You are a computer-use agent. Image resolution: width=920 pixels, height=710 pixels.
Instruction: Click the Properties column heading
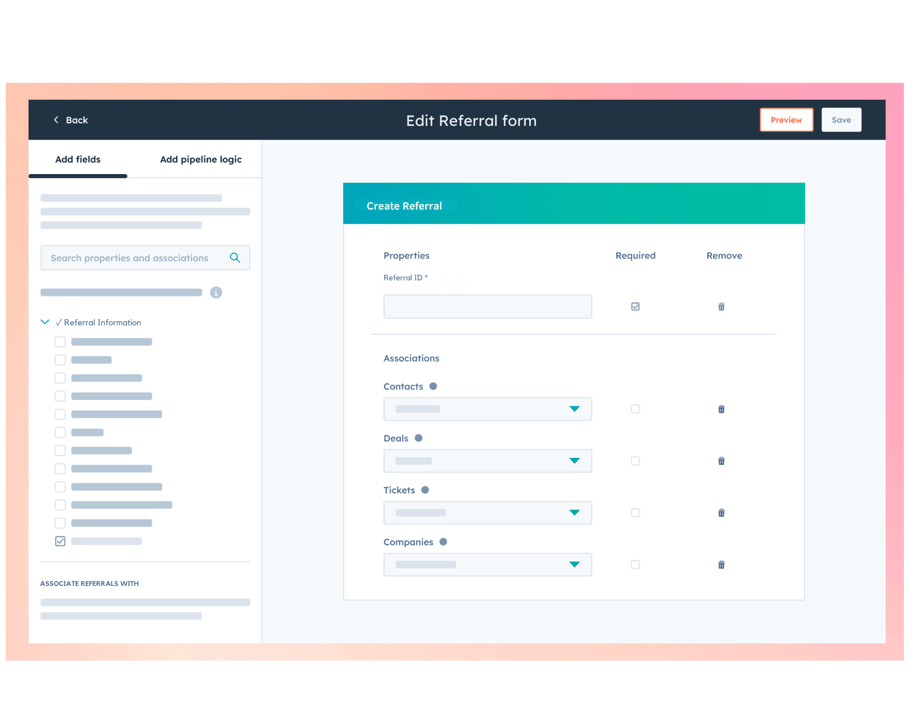point(406,255)
